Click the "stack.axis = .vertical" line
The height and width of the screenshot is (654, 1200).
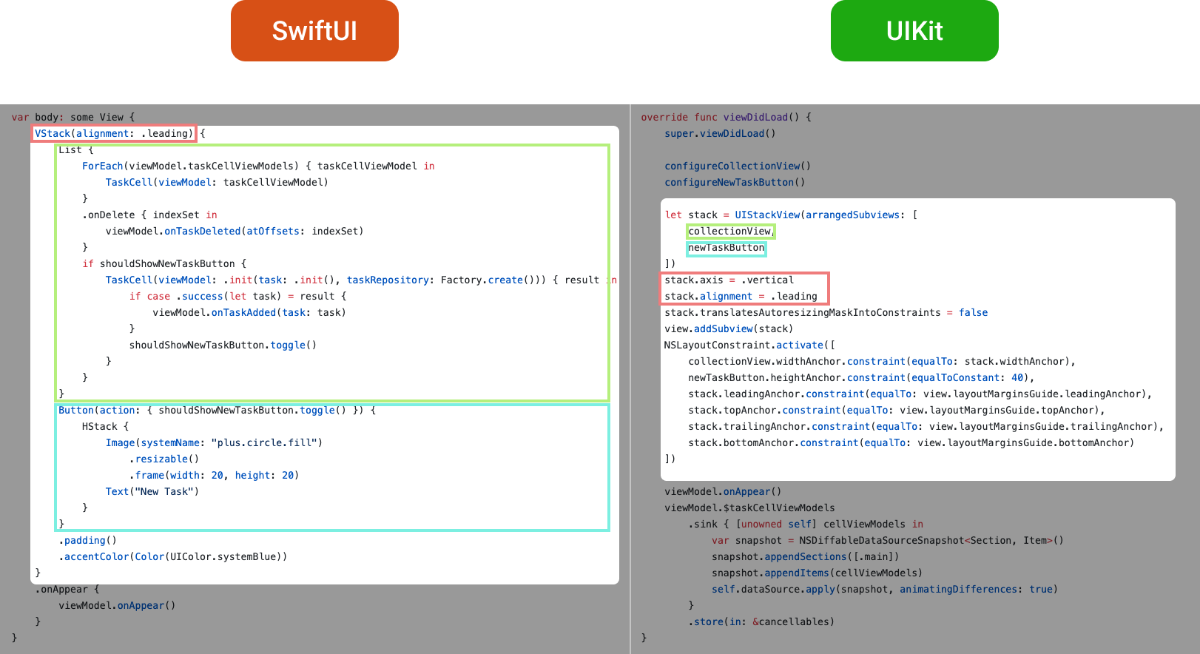729,280
